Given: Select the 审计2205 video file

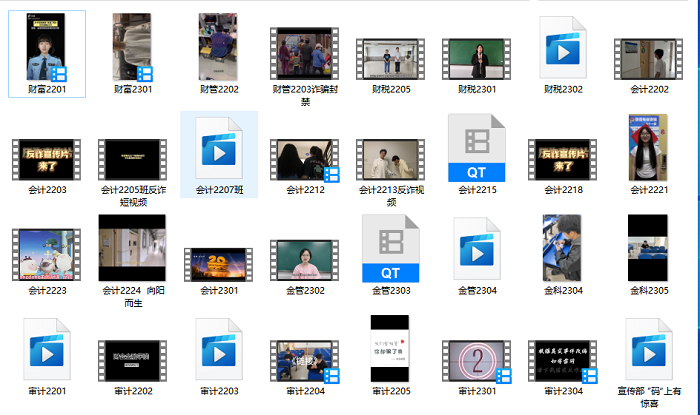Looking at the screenshot, I should pos(390,348).
